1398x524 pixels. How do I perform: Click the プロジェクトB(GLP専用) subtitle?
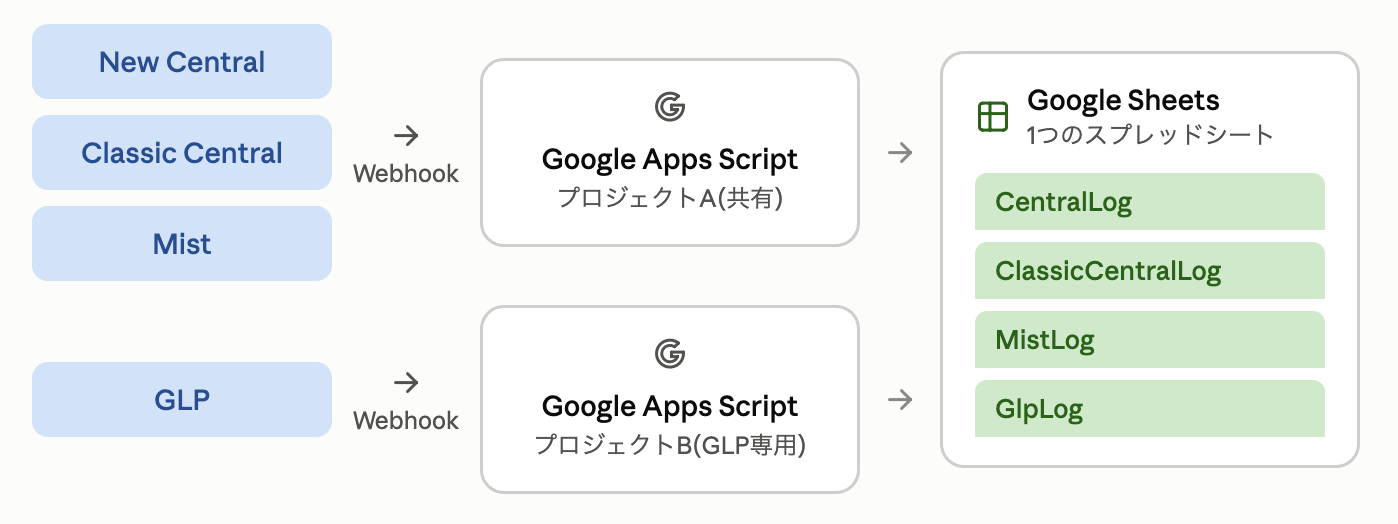(x=670, y=445)
